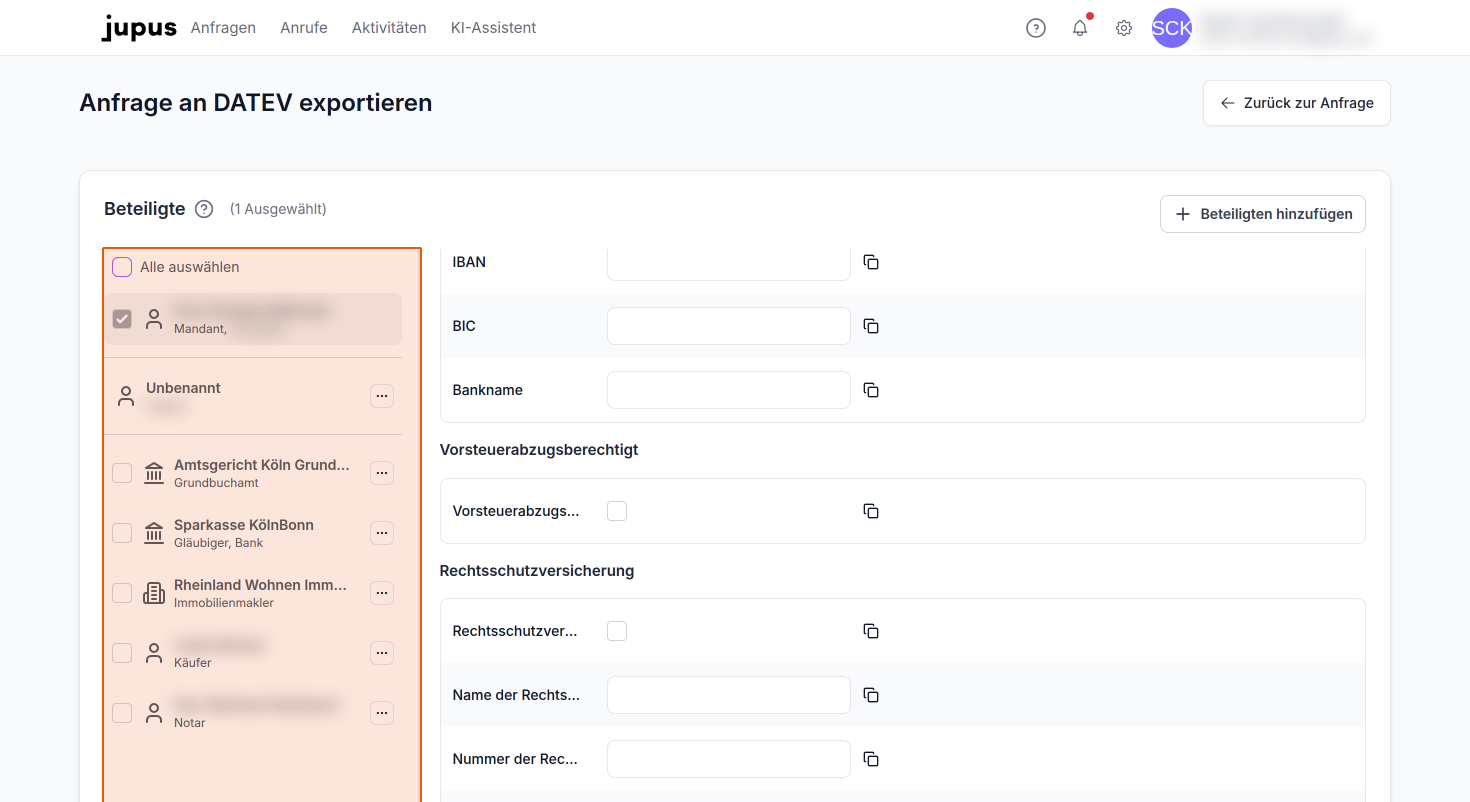Open the KI-Assistent page
1470x802 pixels.
pos(494,28)
